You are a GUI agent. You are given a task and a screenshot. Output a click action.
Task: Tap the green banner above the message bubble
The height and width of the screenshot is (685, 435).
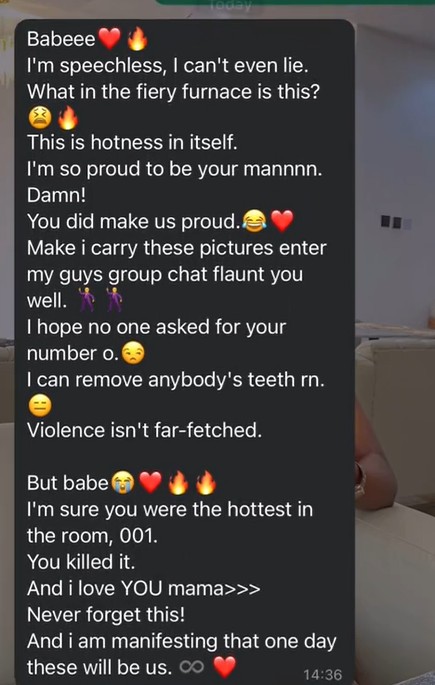pyautogui.click(x=295, y=2)
